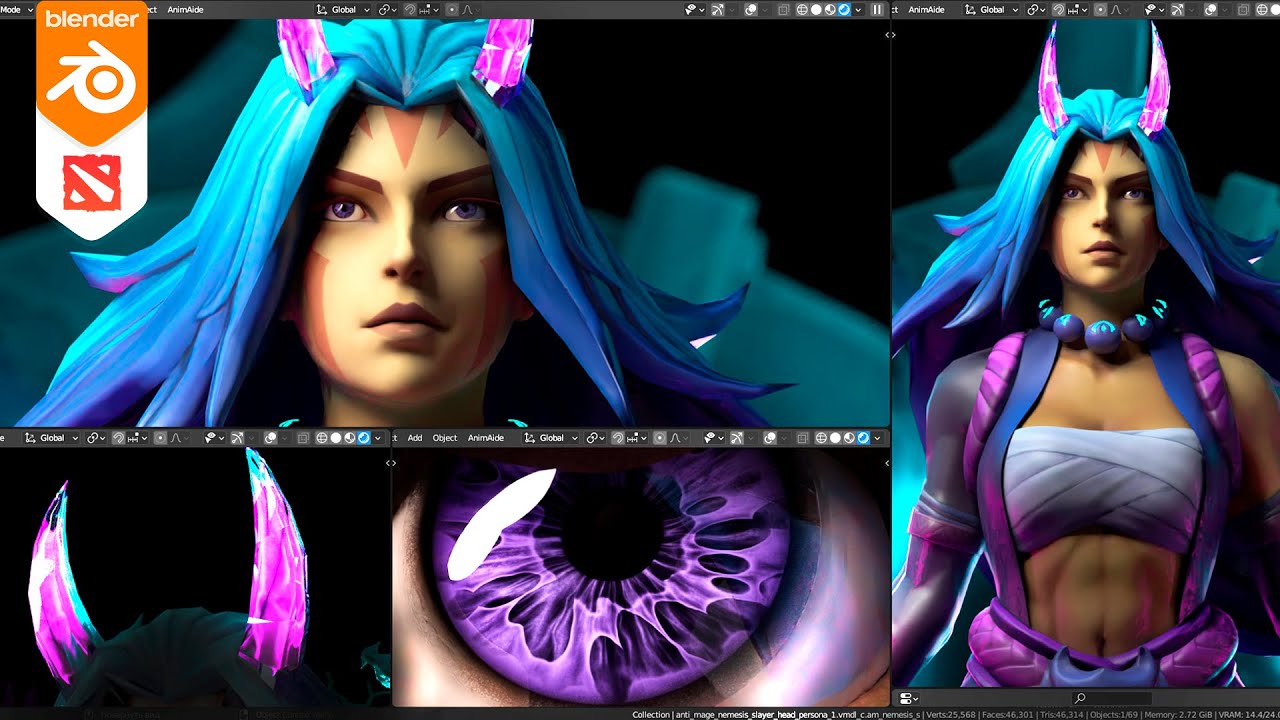Open pivot point menu in eye viewport
Screen dimensions: 1280x720
tap(596, 438)
